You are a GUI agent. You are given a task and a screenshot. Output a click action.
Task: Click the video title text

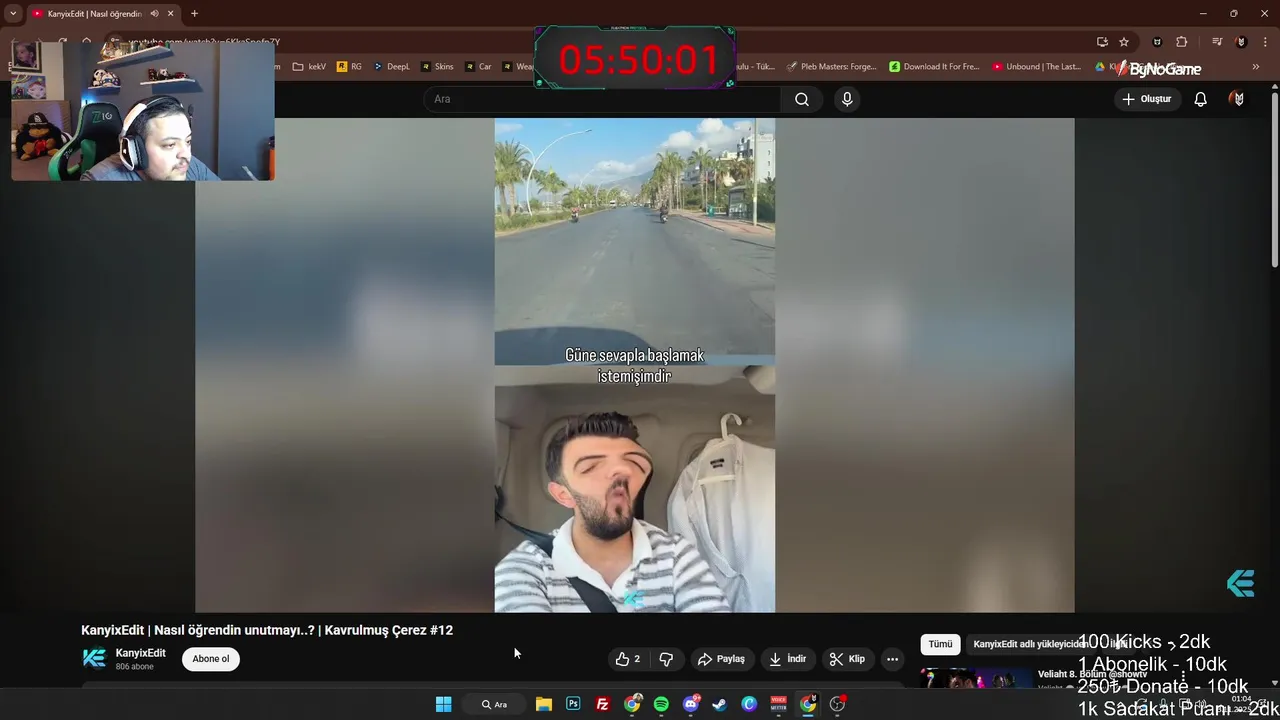pos(267,630)
